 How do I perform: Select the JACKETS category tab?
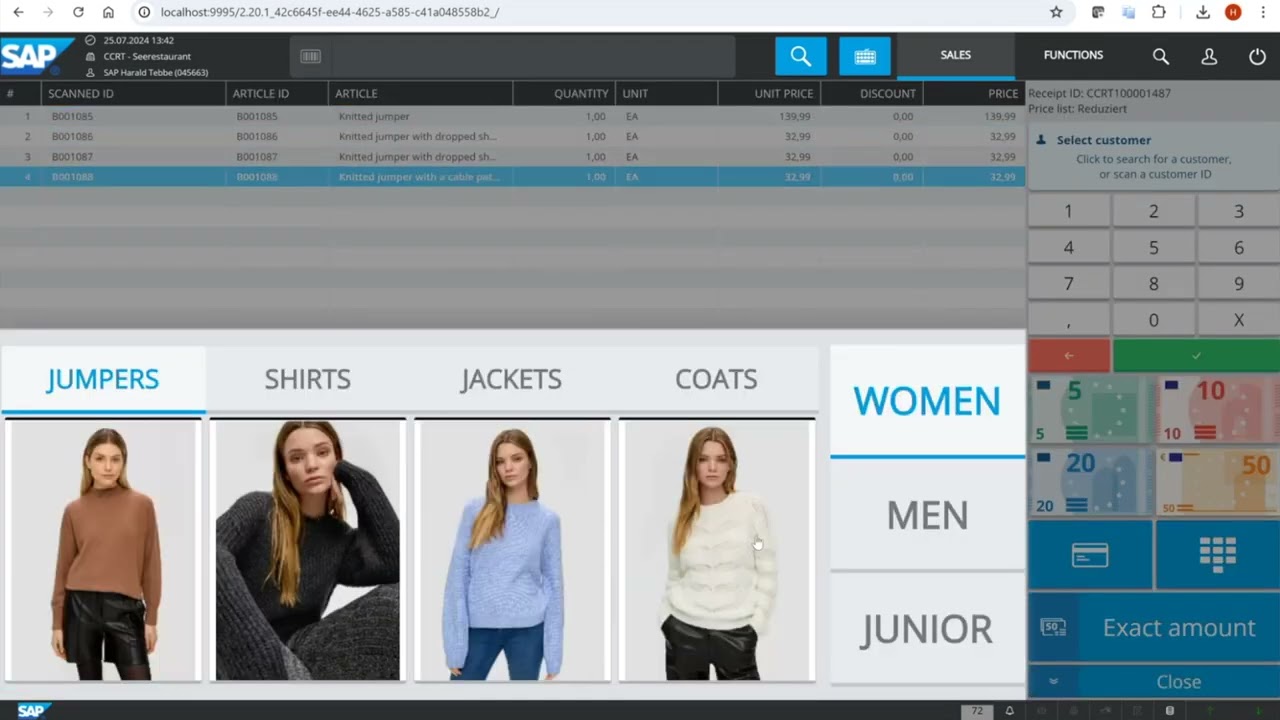click(511, 379)
